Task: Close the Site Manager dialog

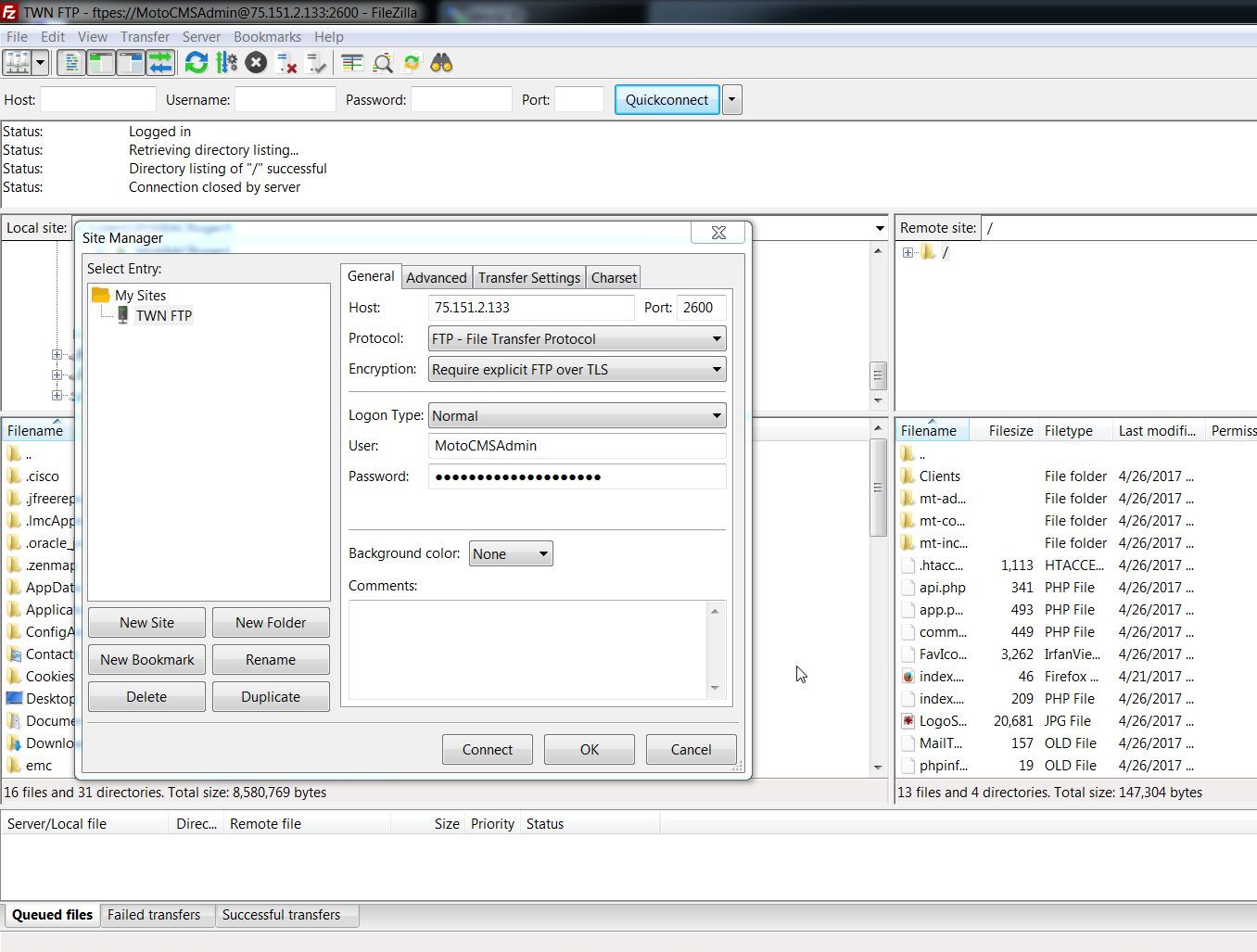Action: click(x=718, y=233)
